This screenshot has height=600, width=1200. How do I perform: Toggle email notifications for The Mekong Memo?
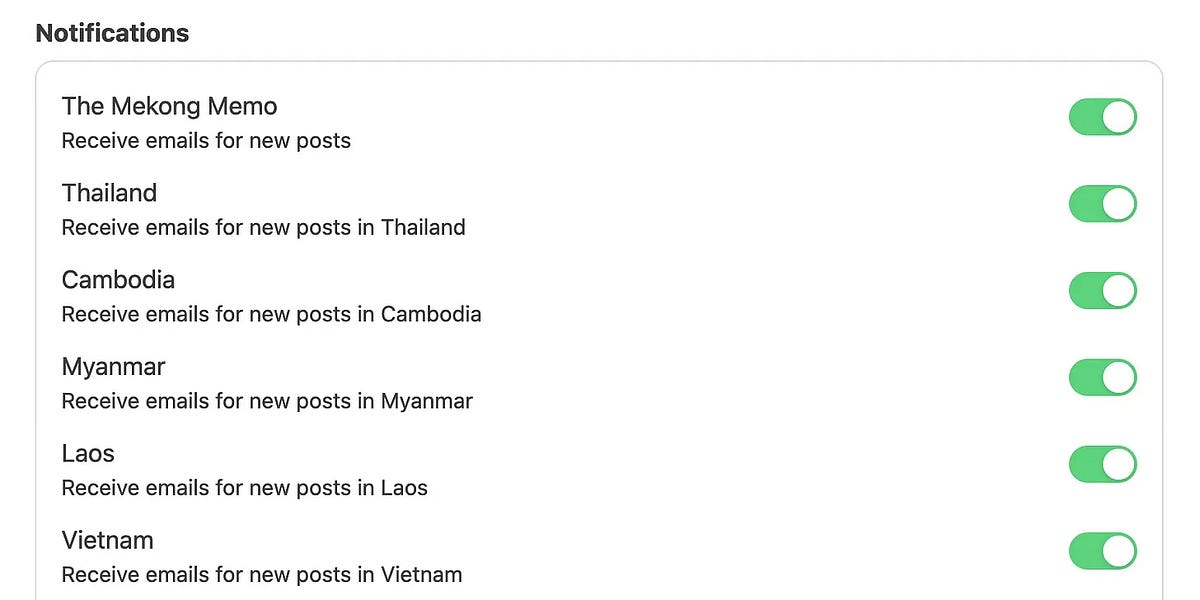(1102, 117)
